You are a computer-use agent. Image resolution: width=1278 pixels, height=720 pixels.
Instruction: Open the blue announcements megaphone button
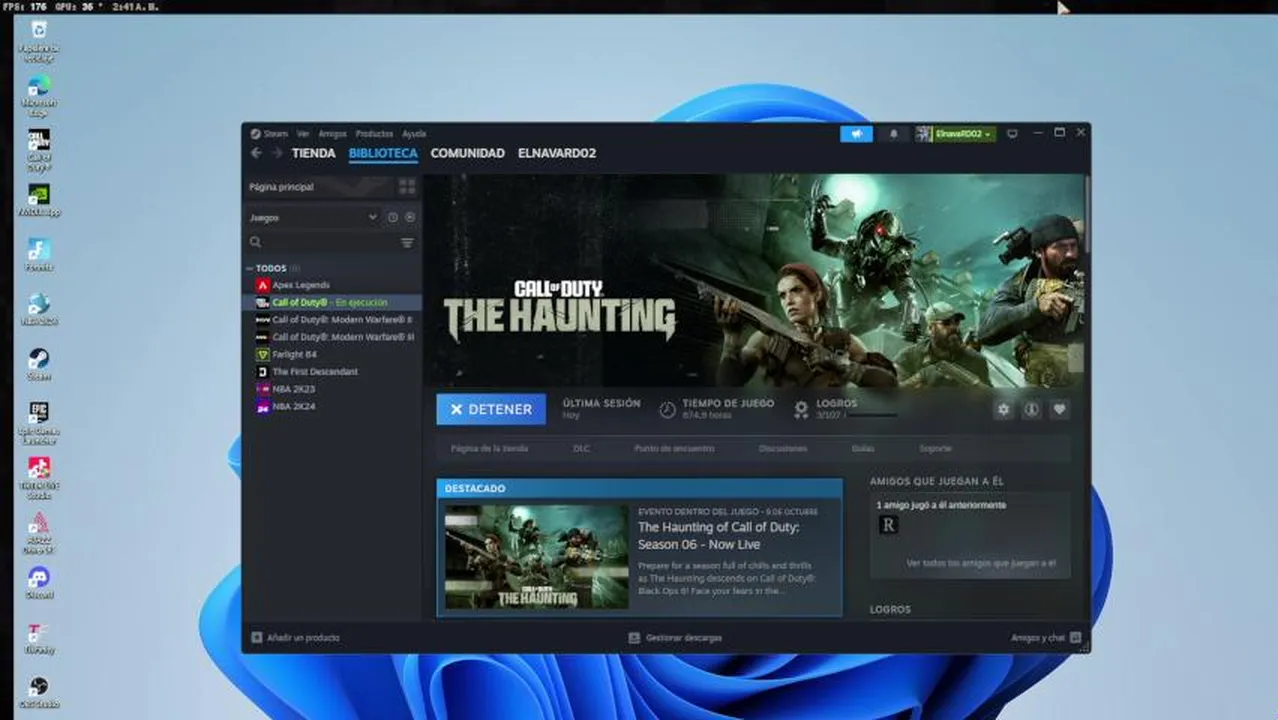click(856, 134)
